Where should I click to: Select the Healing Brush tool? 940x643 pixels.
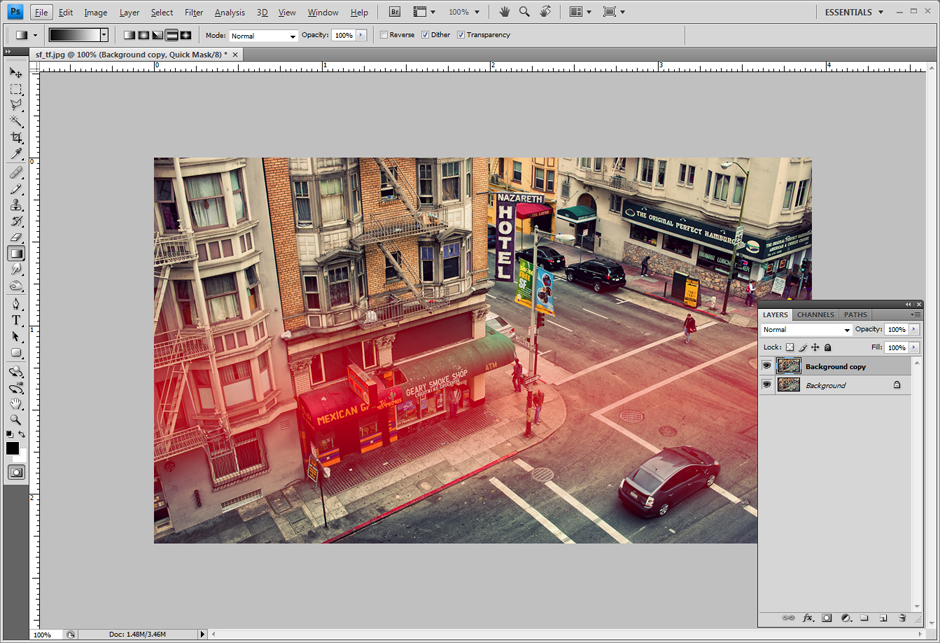coord(16,173)
